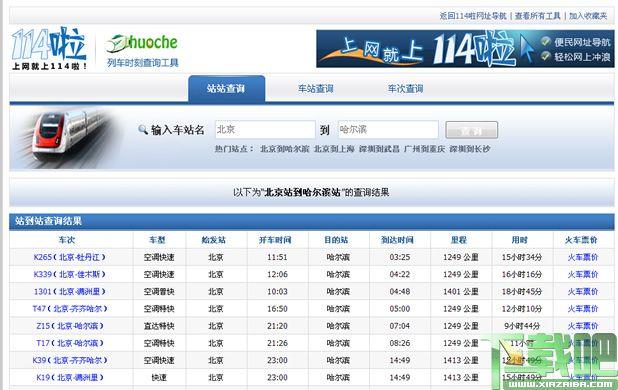Viewport: 618px width, 390px height.
Task: Click the 目的站 column header
Action: pyautogui.click(x=336, y=240)
